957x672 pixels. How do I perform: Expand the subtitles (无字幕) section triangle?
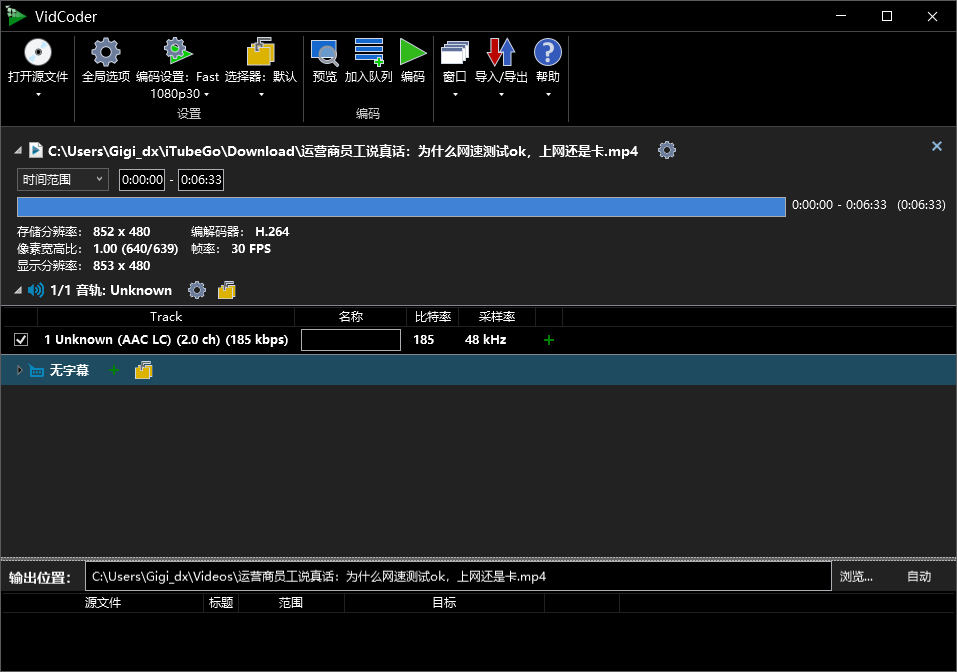(19, 370)
